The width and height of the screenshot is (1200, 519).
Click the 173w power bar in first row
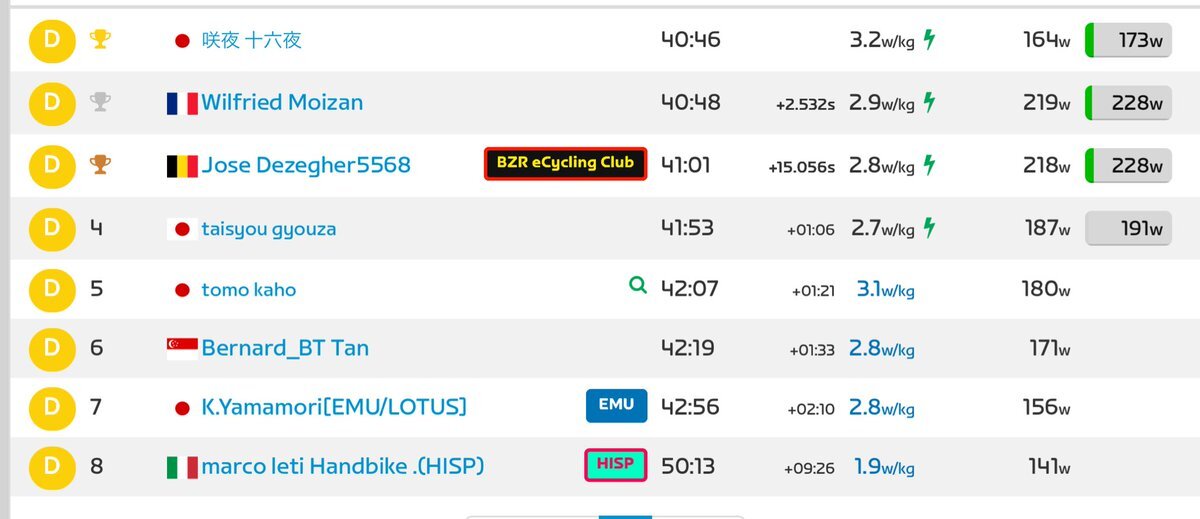(1129, 41)
